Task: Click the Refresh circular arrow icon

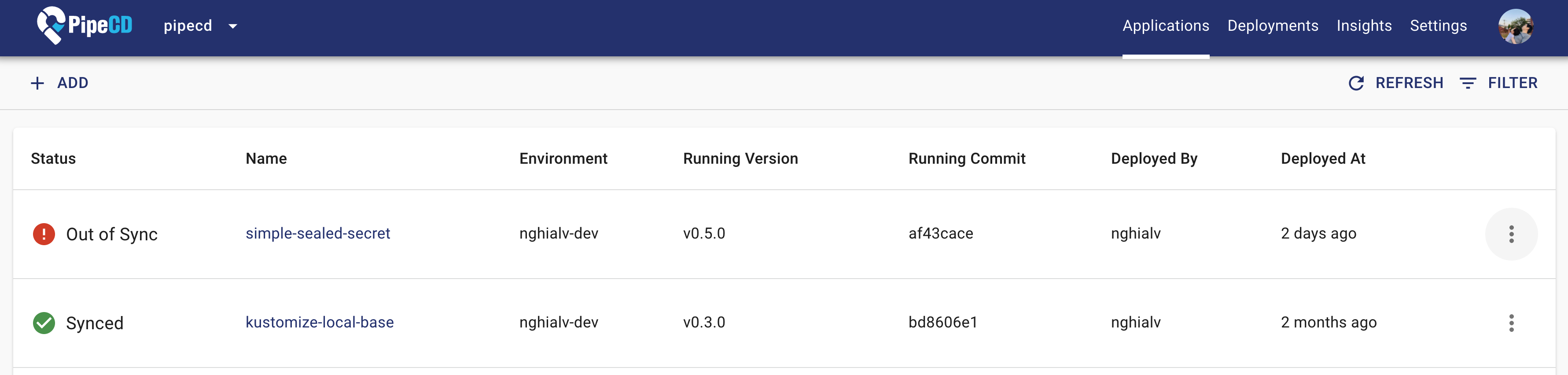Action: [1355, 83]
